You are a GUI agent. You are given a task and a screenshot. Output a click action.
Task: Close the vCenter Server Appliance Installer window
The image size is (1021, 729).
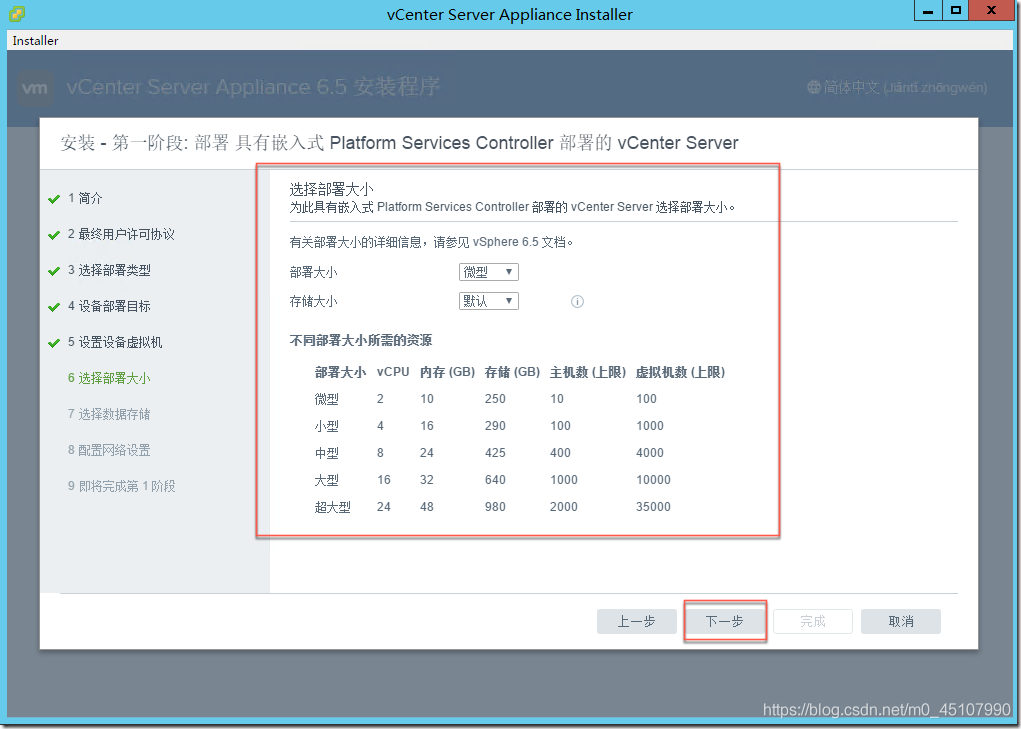[992, 11]
